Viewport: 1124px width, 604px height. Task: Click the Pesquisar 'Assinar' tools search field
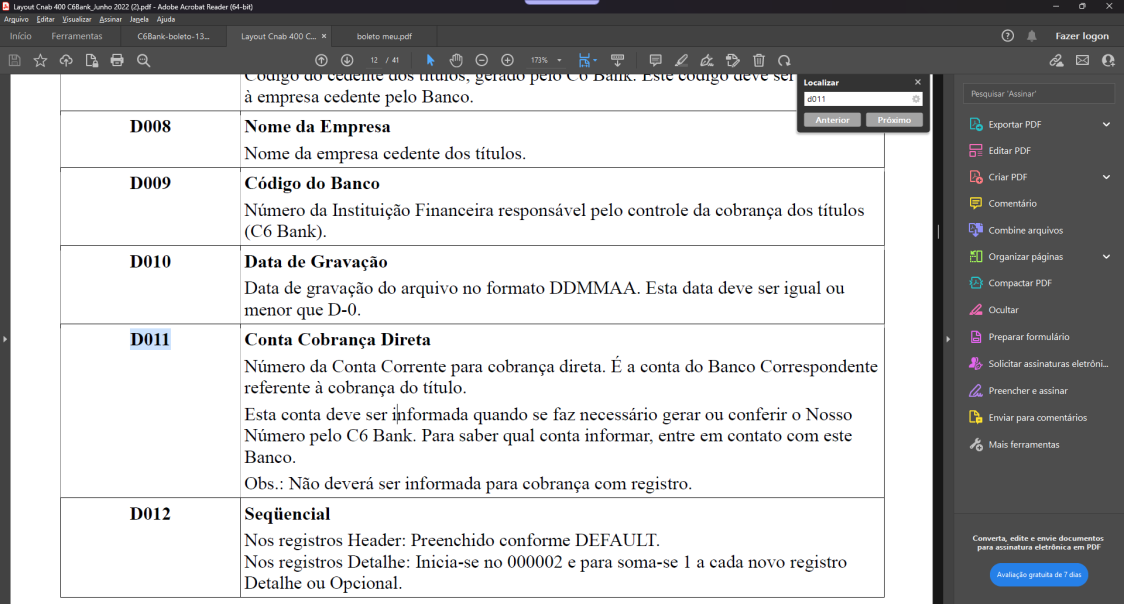point(1039,94)
